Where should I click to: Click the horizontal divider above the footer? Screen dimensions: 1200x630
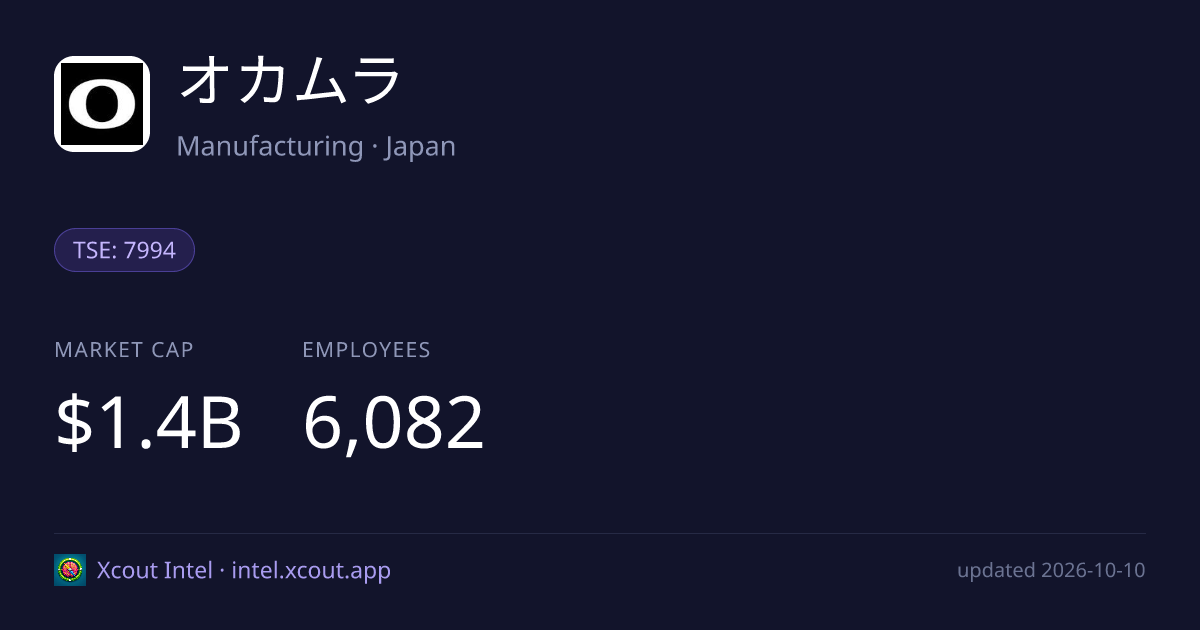tap(600, 533)
